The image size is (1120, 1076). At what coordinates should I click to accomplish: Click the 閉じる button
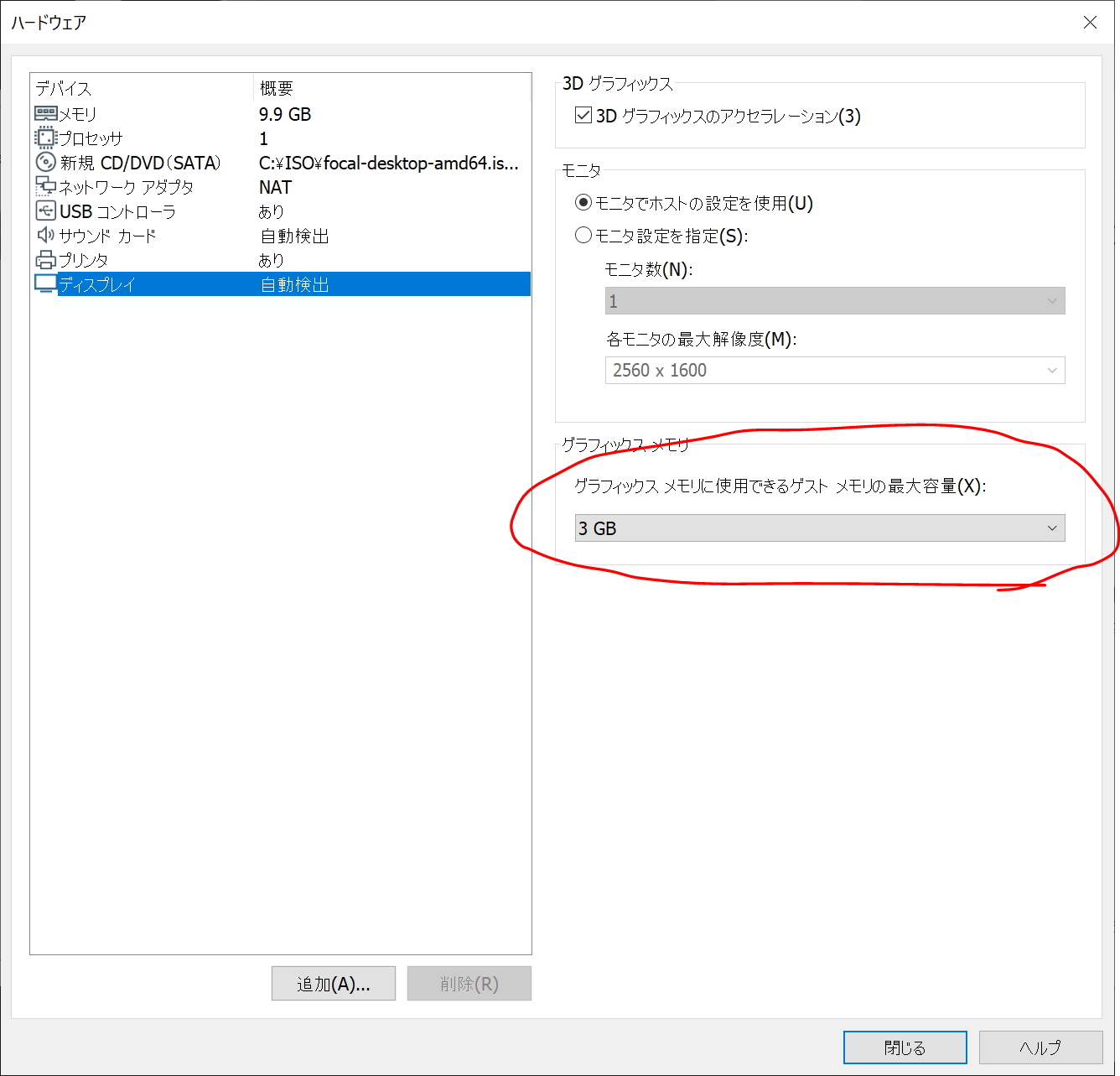(905, 1047)
